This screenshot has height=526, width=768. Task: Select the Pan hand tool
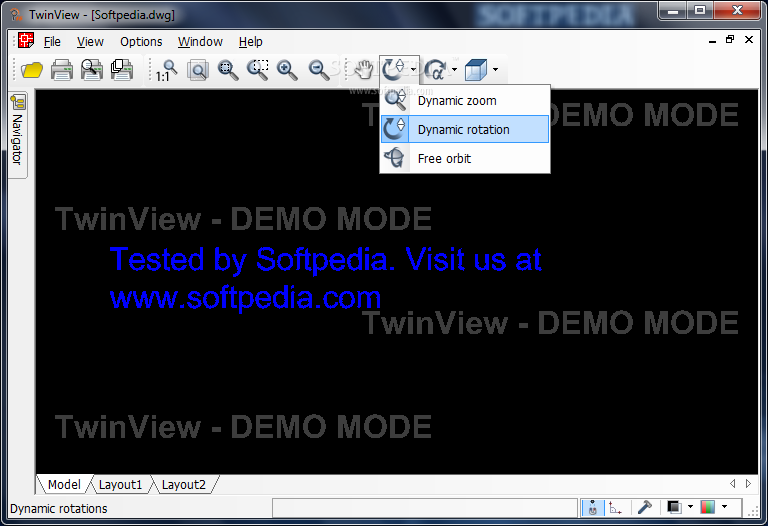tap(363, 70)
